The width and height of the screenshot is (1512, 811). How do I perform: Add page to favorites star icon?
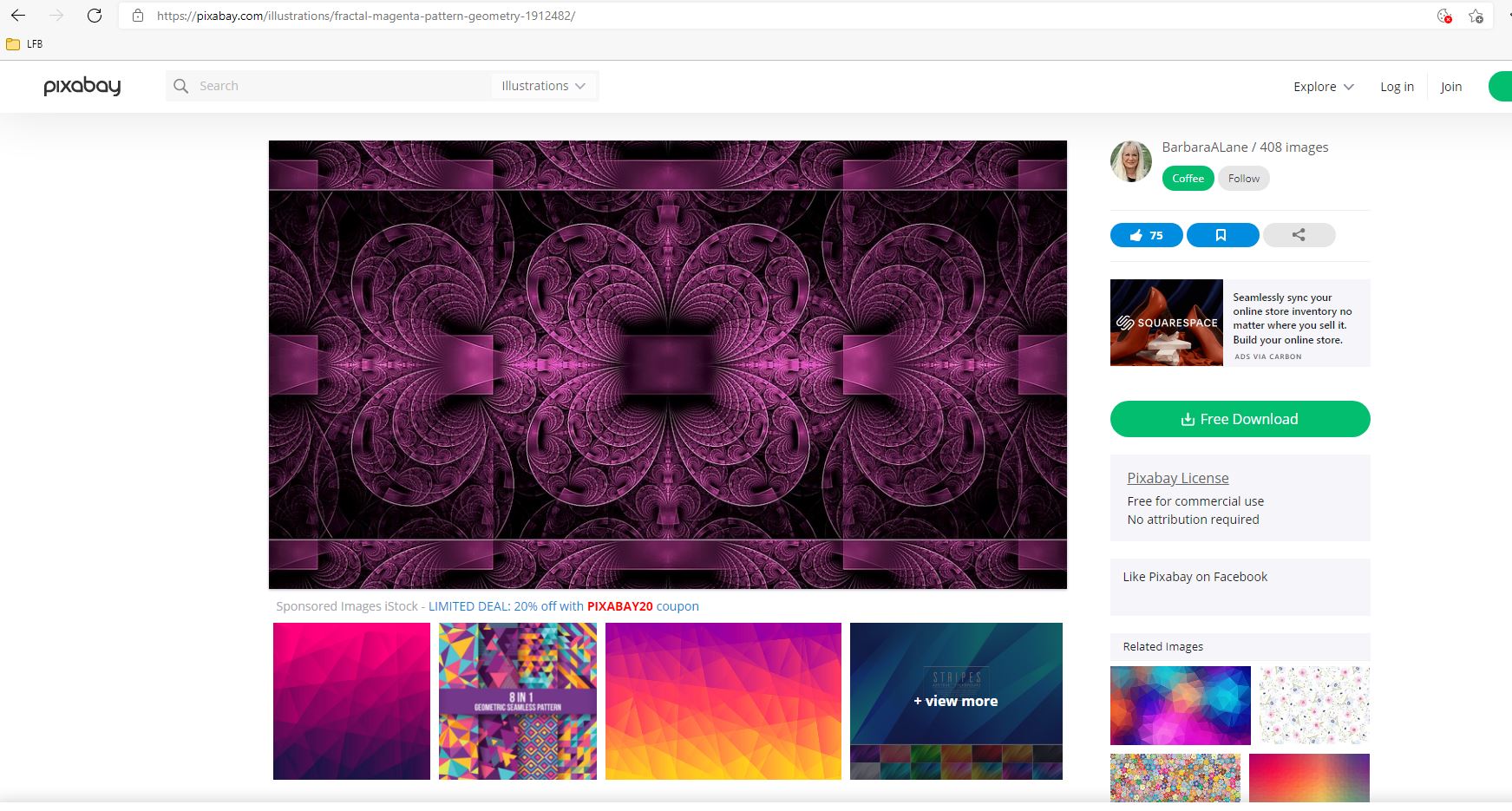1476,16
